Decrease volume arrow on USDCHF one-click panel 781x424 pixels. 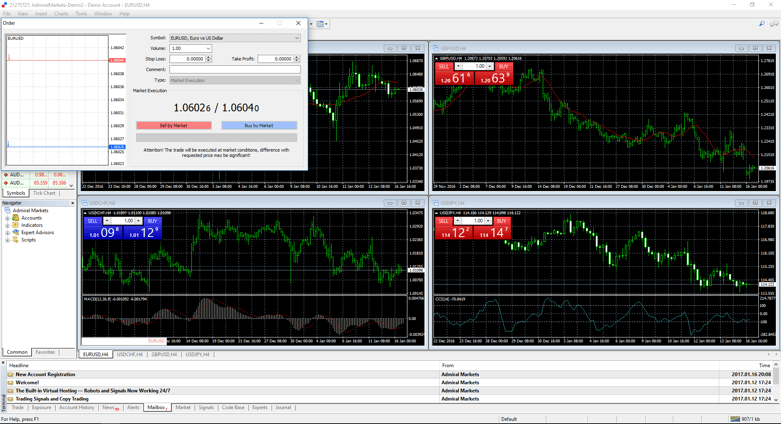coord(107,221)
